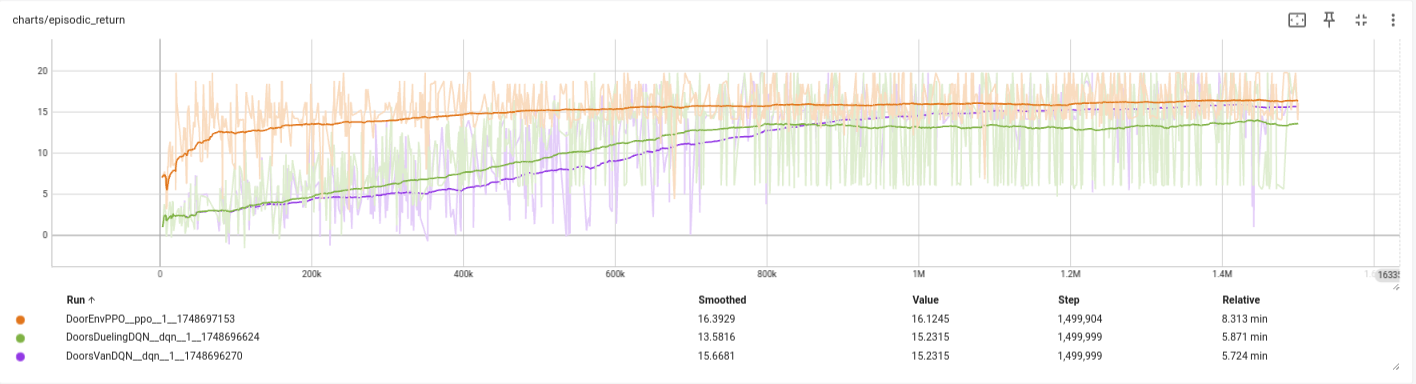Click the green color dot for DoorsDuelingDQN
Screen dimensions: 1416x384
(21, 337)
